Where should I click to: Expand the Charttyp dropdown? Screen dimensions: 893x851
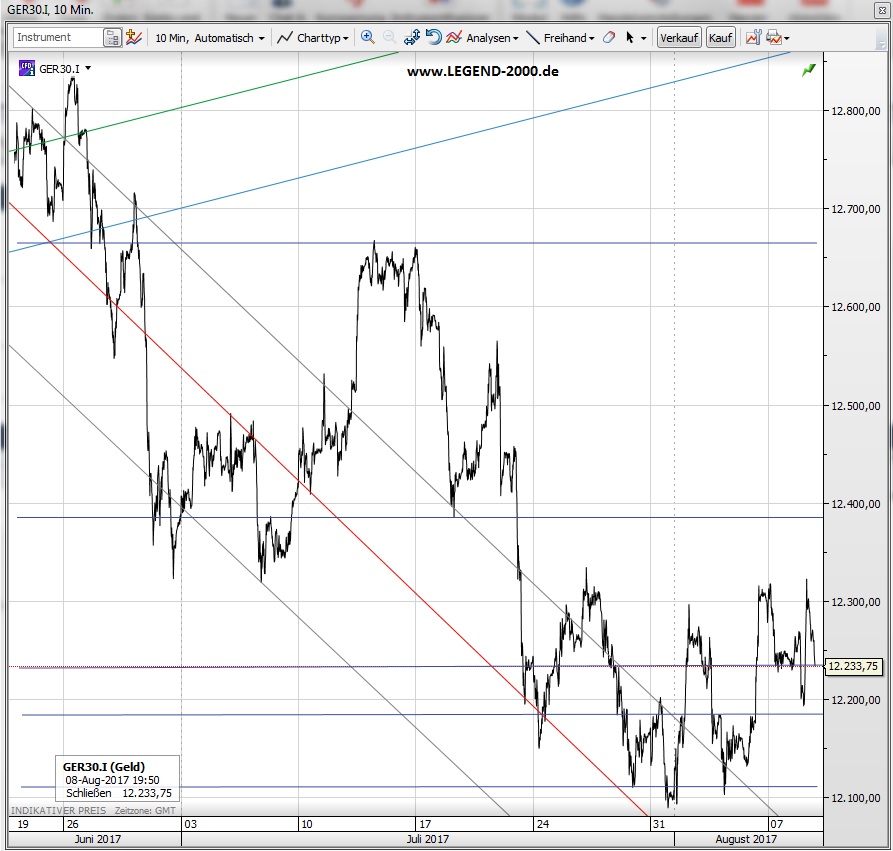[346, 39]
